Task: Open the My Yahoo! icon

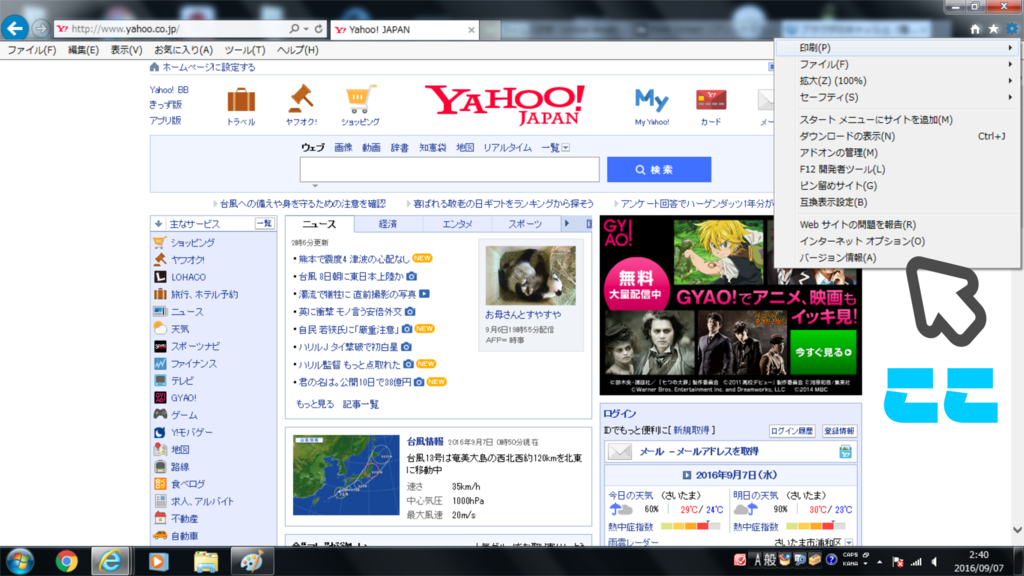Action: tap(651, 101)
